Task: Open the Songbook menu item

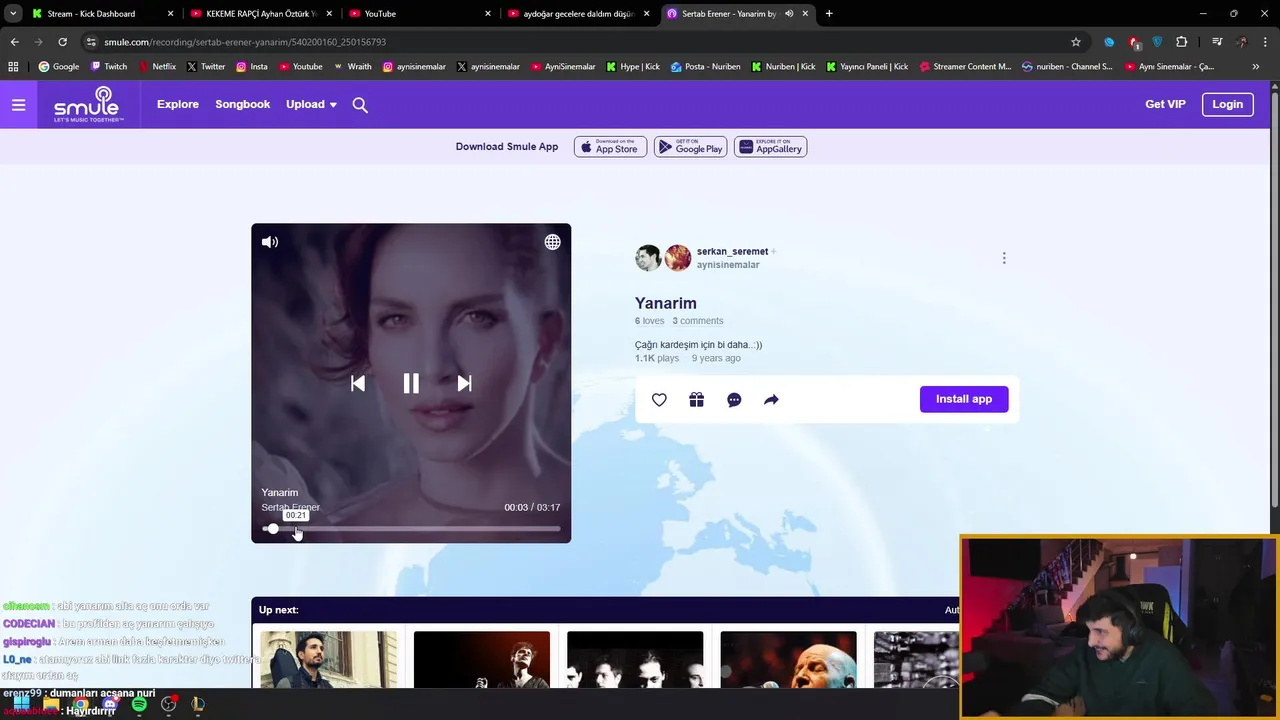Action: [243, 104]
